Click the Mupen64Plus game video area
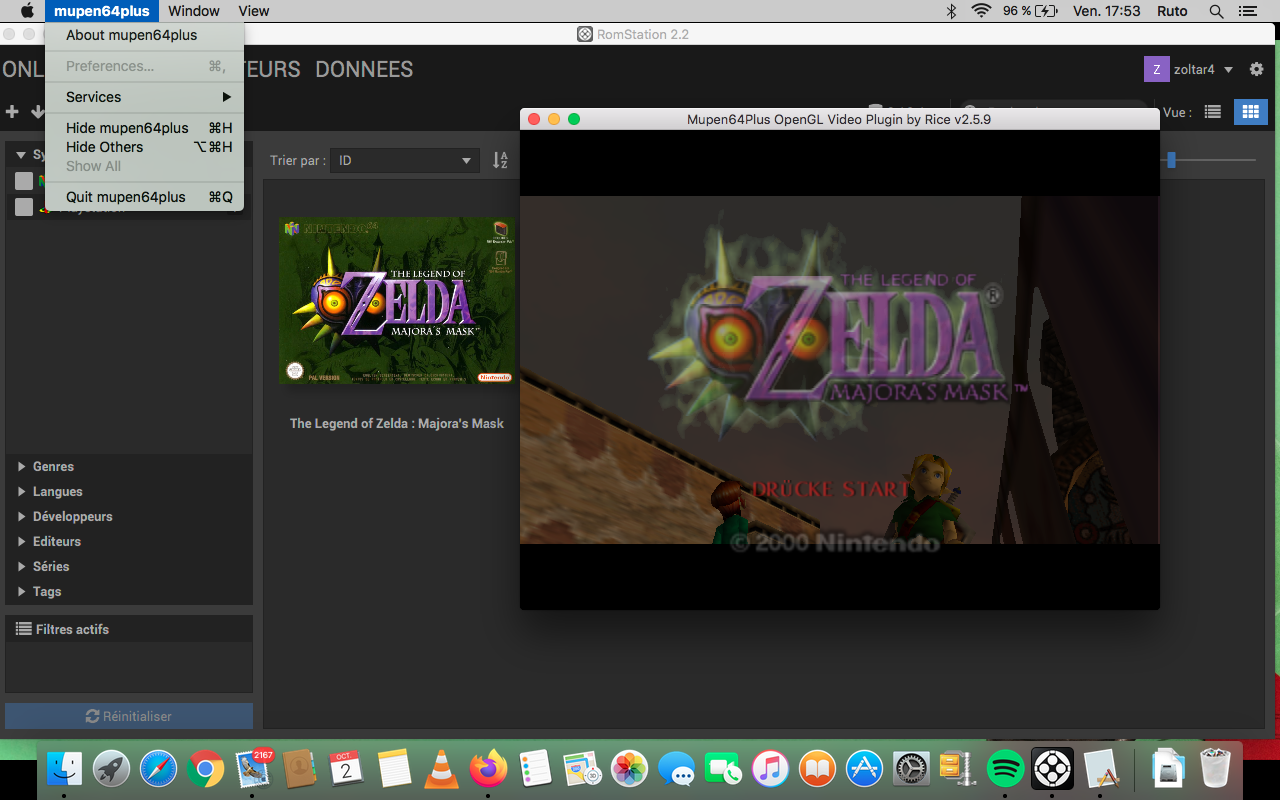This screenshot has height=800, width=1280. tap(840, 370)
